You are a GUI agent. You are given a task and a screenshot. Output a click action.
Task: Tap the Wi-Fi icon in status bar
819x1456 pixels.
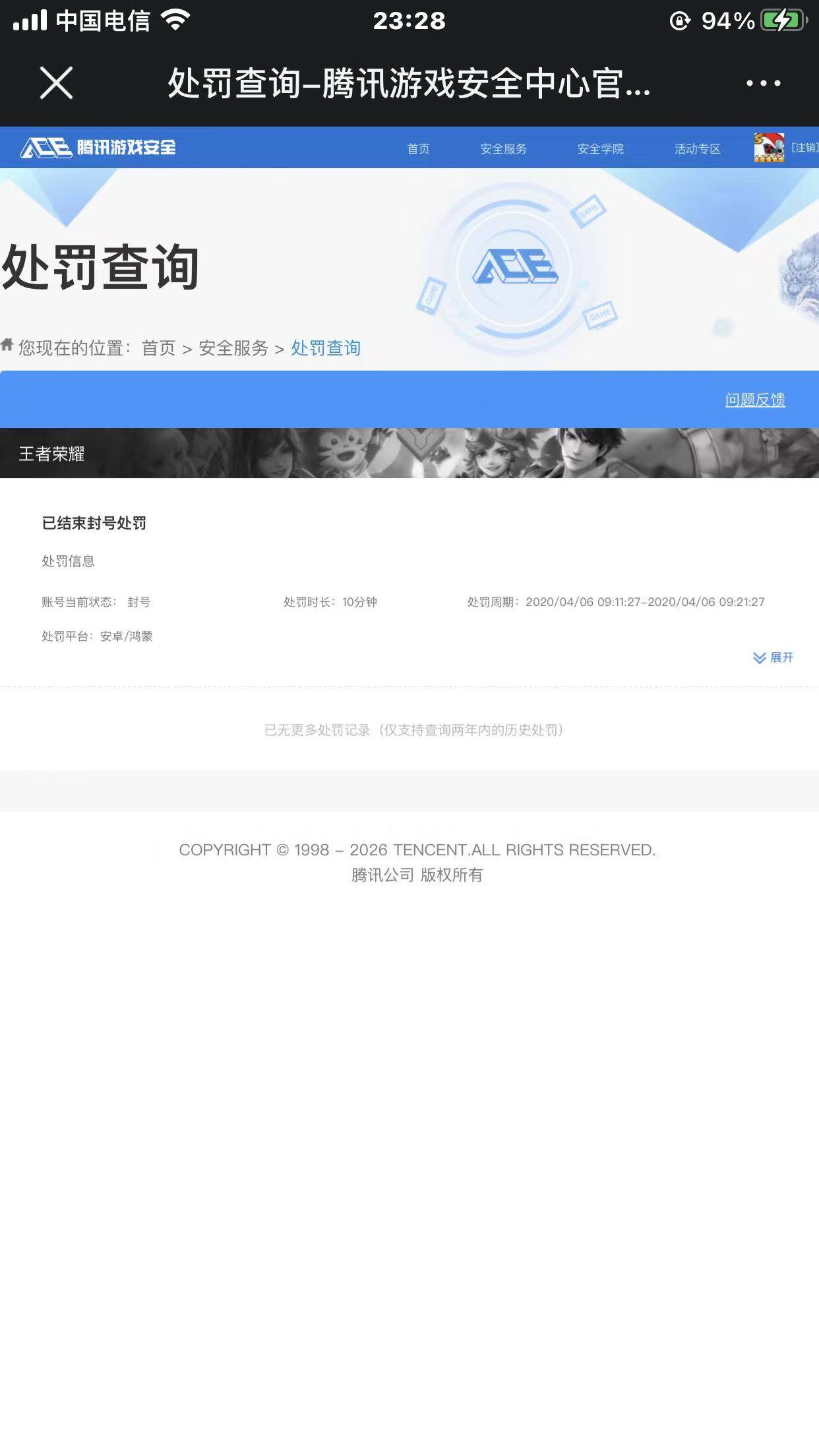[x=175, y=20]
